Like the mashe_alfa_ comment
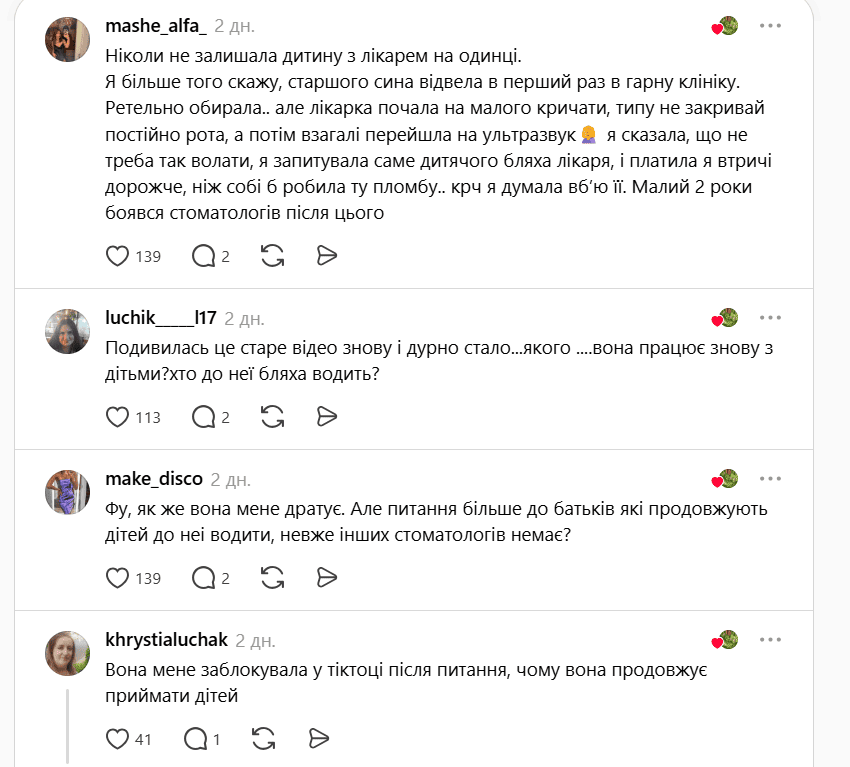This screenshot has width=850, height=767. 117,256
